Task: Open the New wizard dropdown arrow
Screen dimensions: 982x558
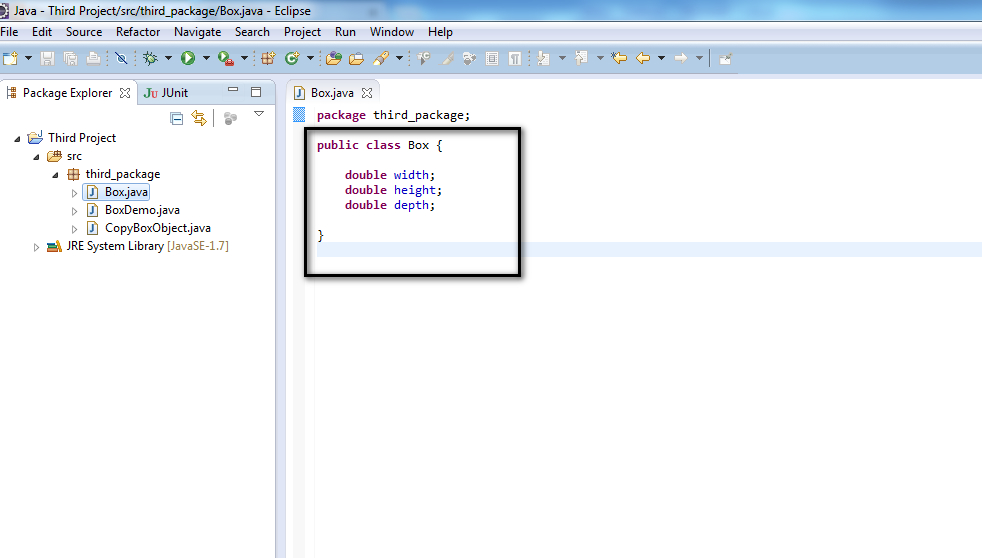Action: point(28,58)
